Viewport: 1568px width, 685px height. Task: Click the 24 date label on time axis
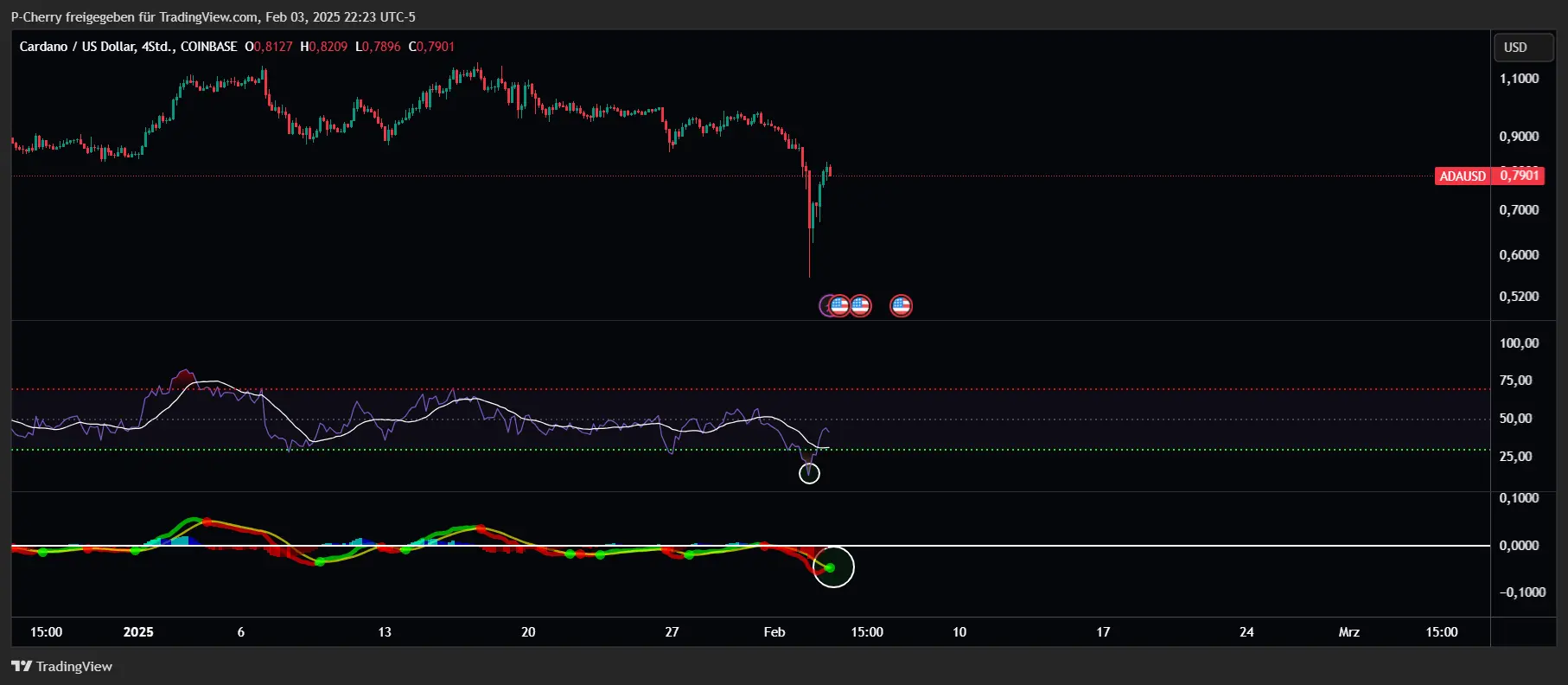[1246, 632]
